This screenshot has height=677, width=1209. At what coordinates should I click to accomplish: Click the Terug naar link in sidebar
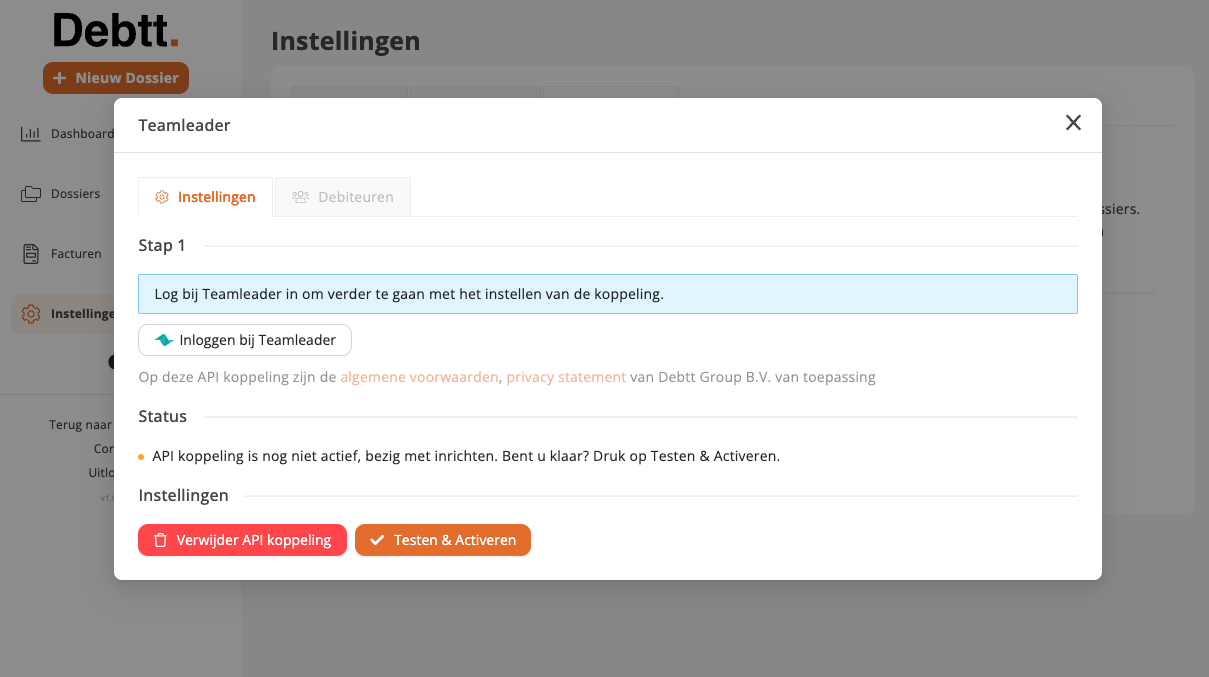click(81, 425)
